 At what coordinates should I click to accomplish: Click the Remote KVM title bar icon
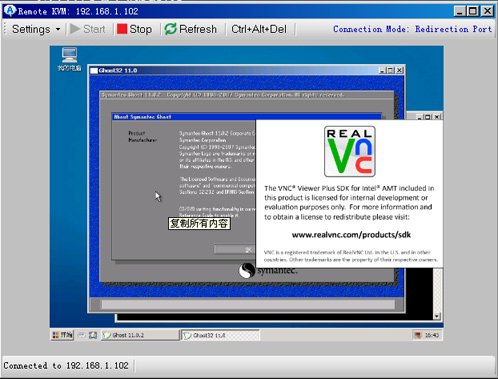tap(10, 11)
